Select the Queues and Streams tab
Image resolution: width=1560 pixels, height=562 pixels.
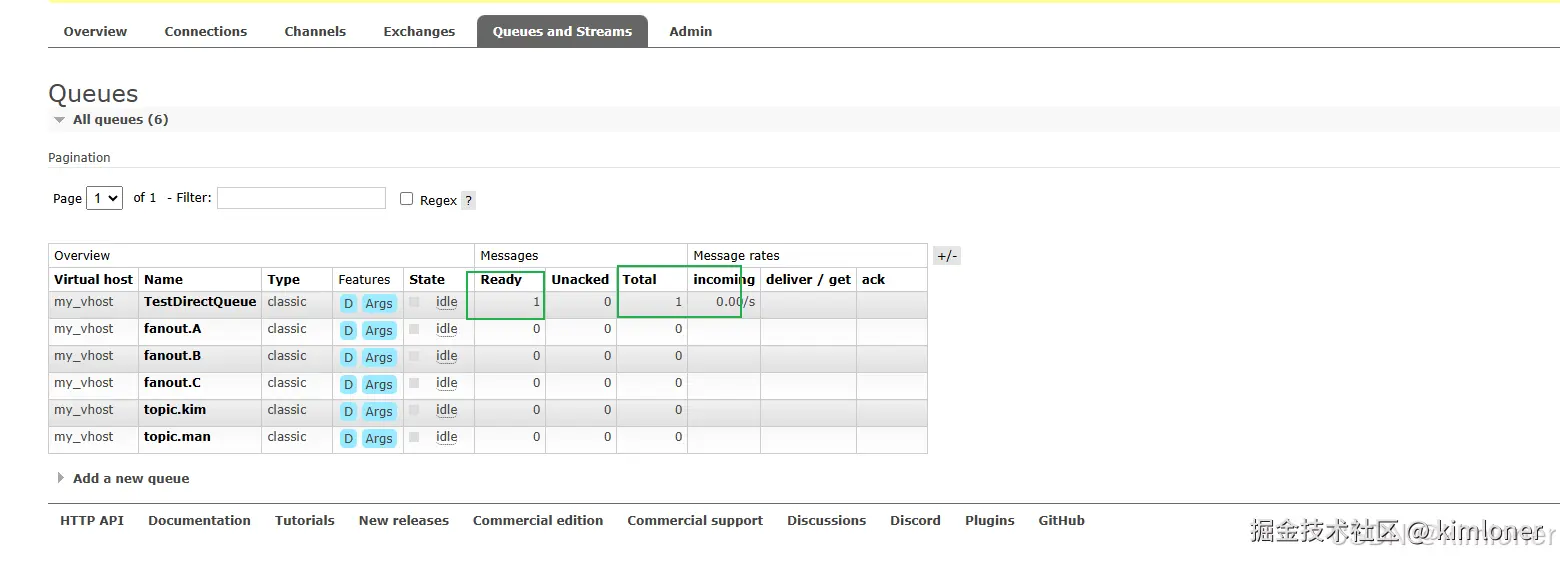click(562, 31)
